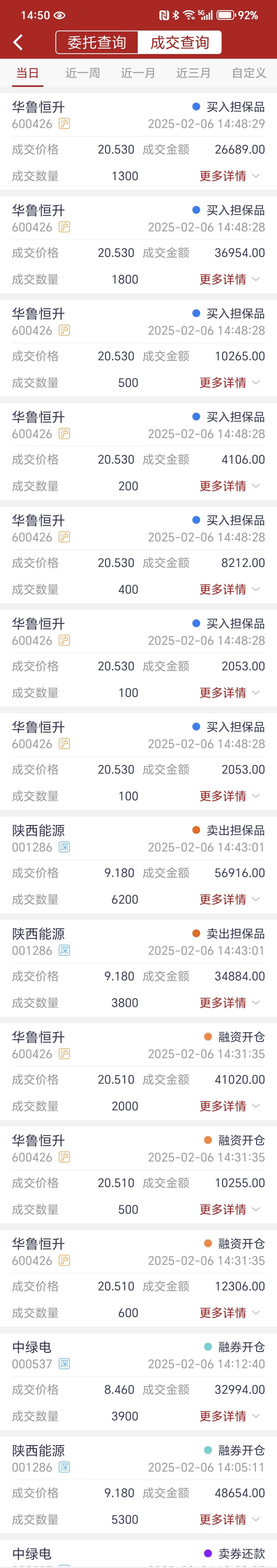Expand 更多详情 for the 56916.00 陕西能源 sale
The image size is (277, 1568).
click(229, 899)
